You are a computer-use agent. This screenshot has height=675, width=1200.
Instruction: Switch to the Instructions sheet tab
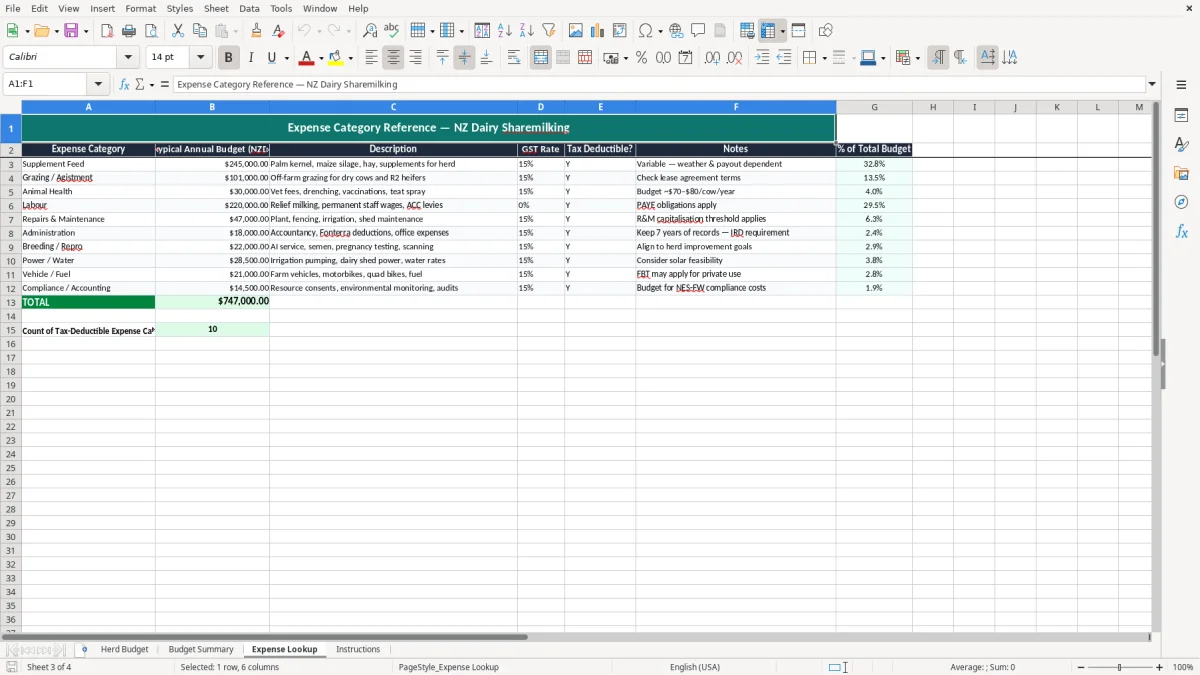pyautogui.click(x=358, y=650)
